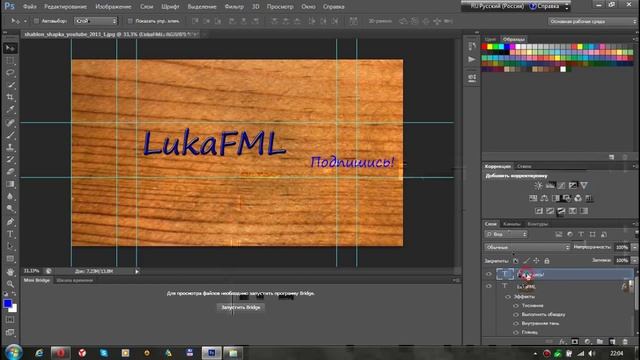
Task: Toggle visibility of Эффекты group
Action: coord(508,297)
